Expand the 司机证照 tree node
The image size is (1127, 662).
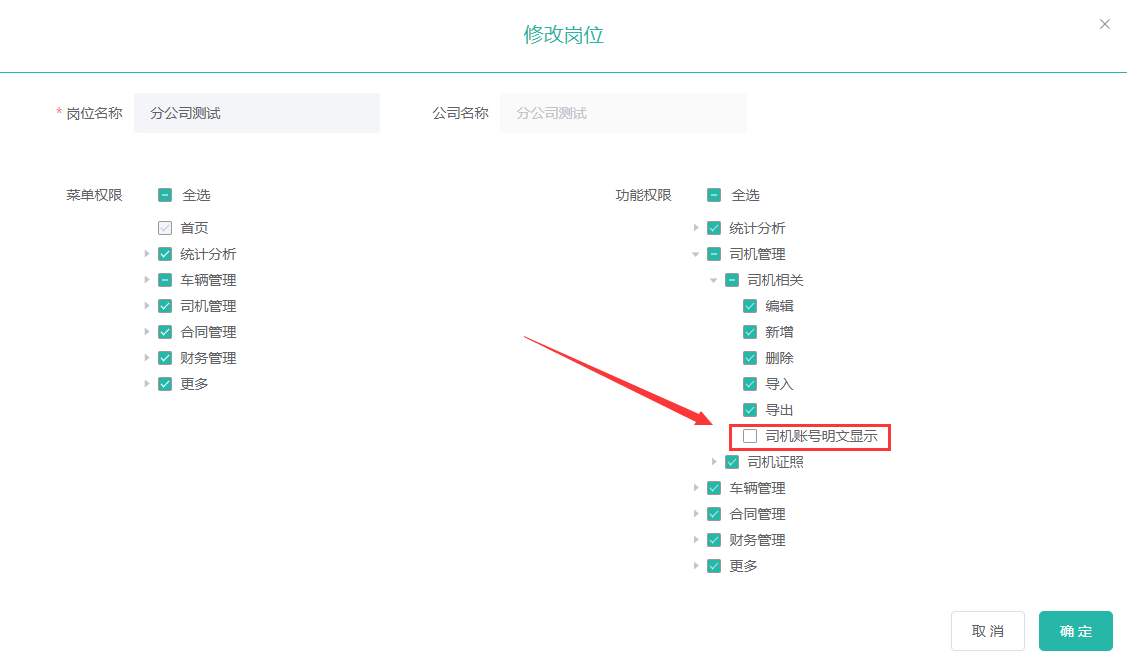[x=714, y=462]
